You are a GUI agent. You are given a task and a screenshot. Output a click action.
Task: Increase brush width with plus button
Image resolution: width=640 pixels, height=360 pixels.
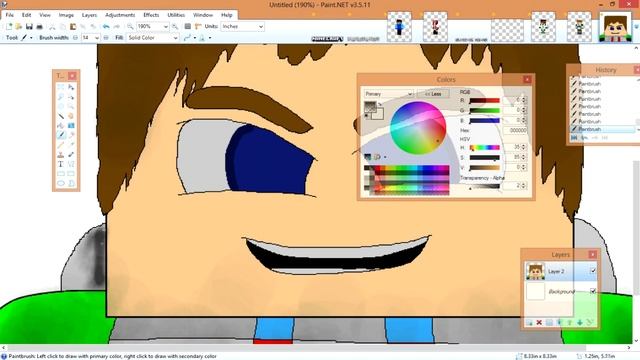106,38
